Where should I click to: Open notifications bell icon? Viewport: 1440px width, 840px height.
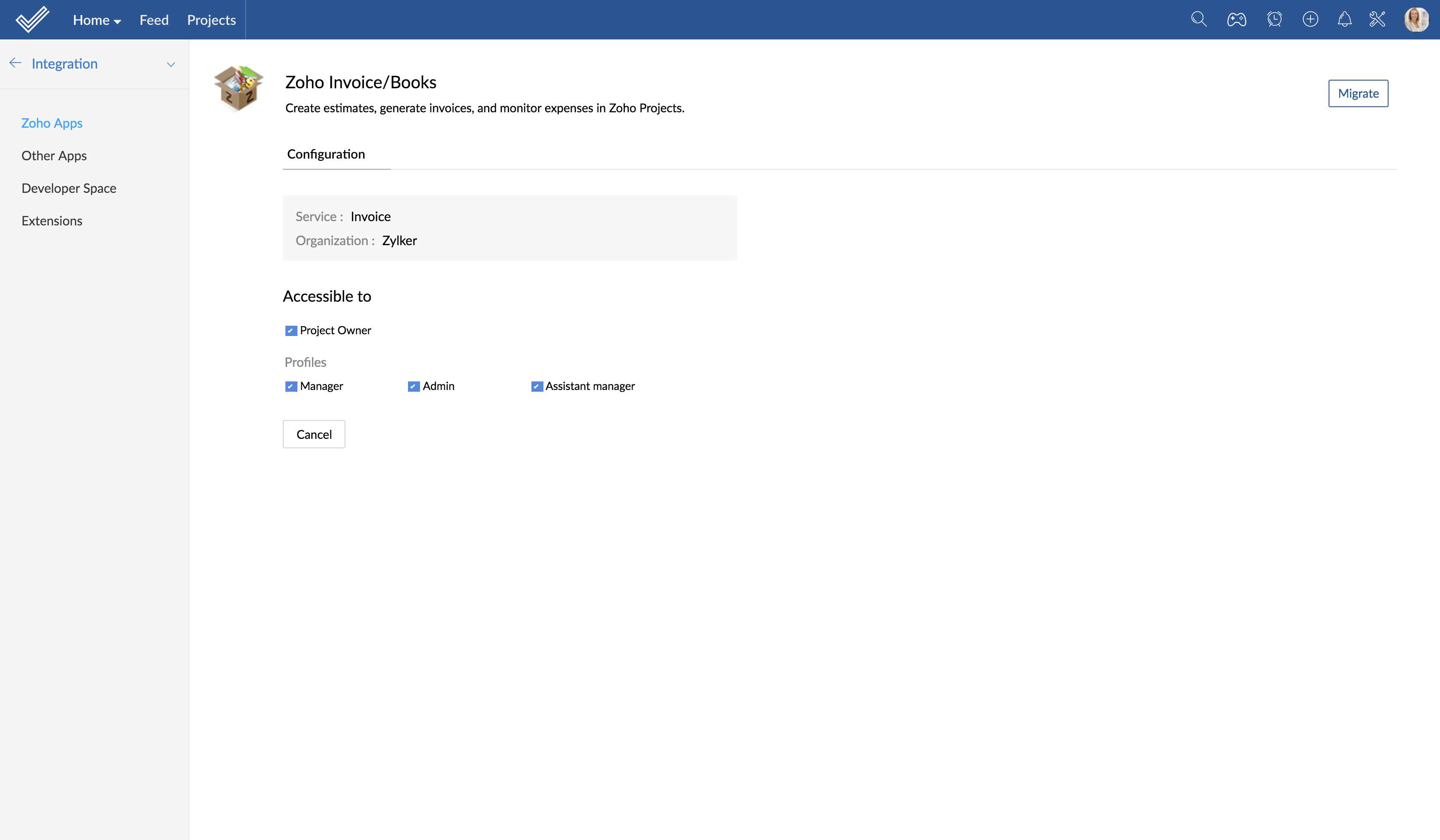pyautogui.click(x=1344, y=19)
